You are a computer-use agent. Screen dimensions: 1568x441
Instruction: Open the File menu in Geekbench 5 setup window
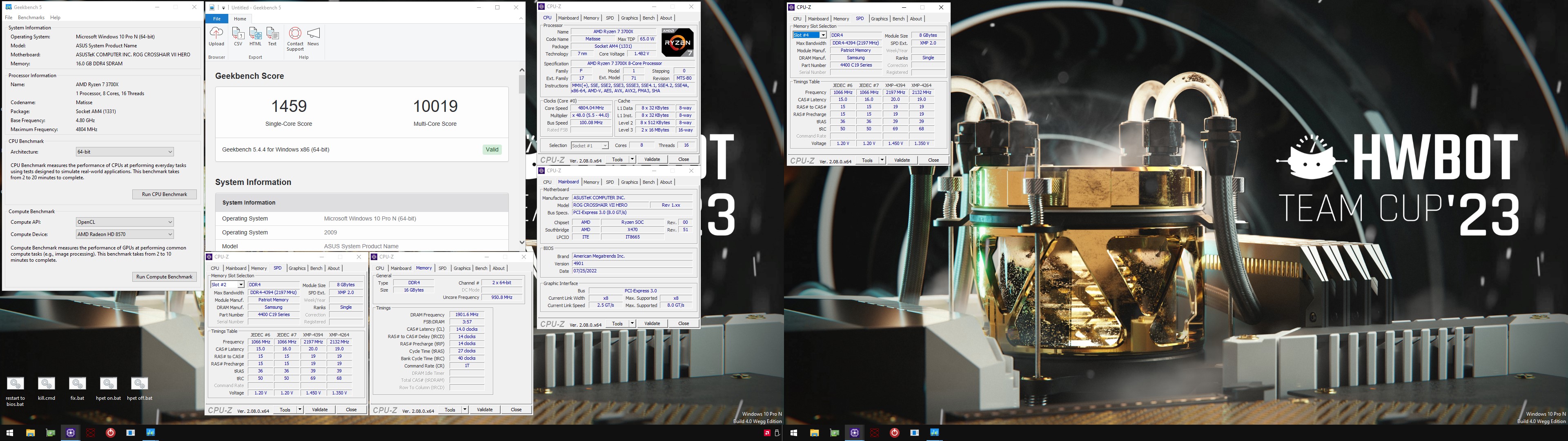(9, 18)
